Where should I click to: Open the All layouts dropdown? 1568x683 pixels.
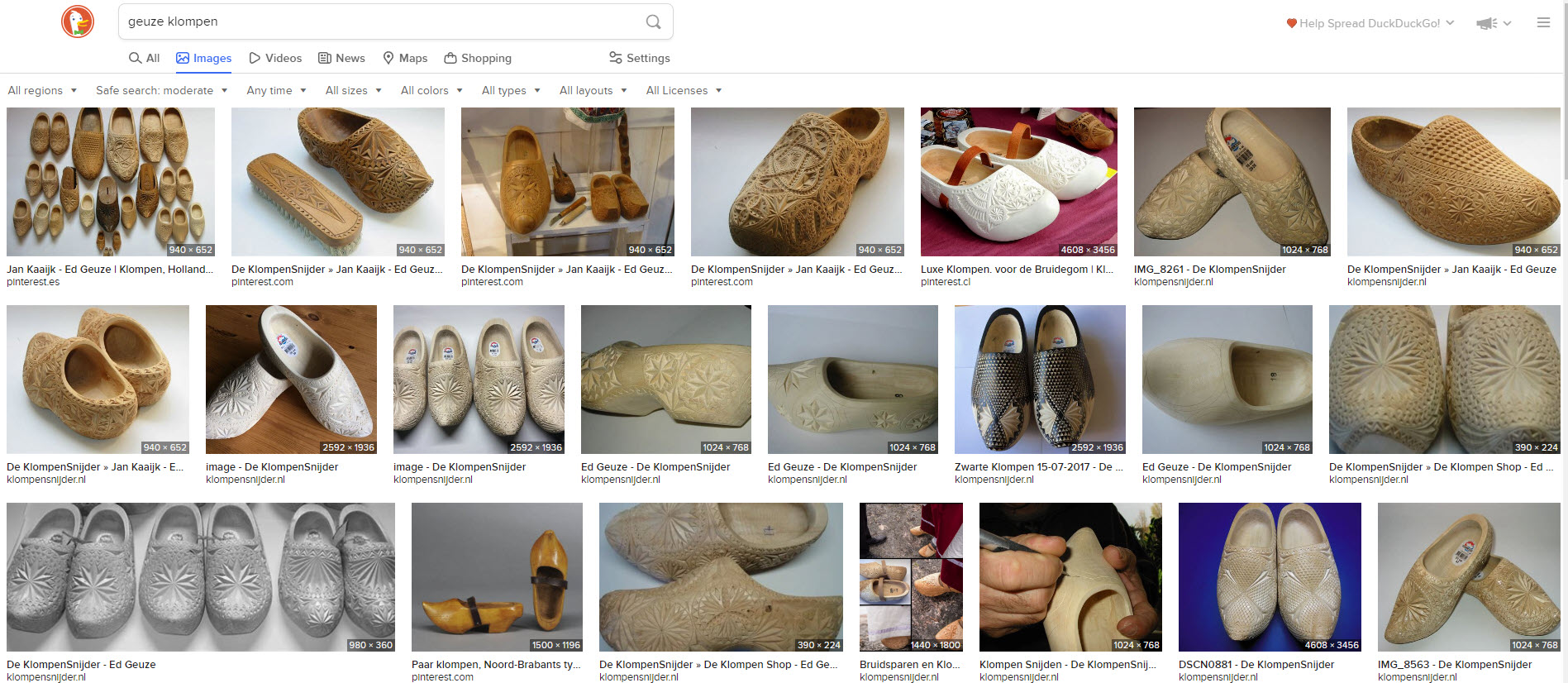pyautogui.click(x=593, y=90)
